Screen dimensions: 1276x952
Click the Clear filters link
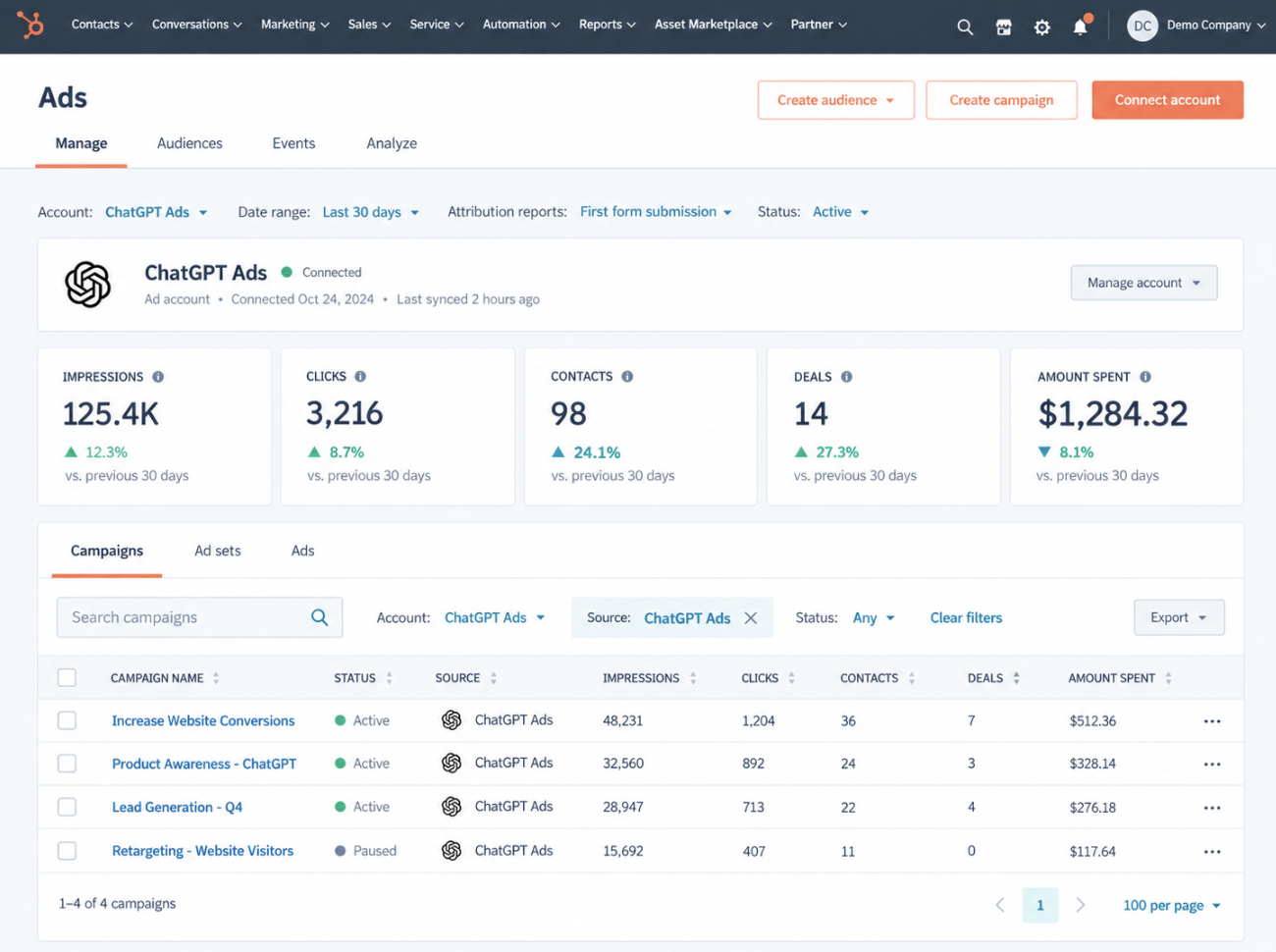[x=966, y=618]
